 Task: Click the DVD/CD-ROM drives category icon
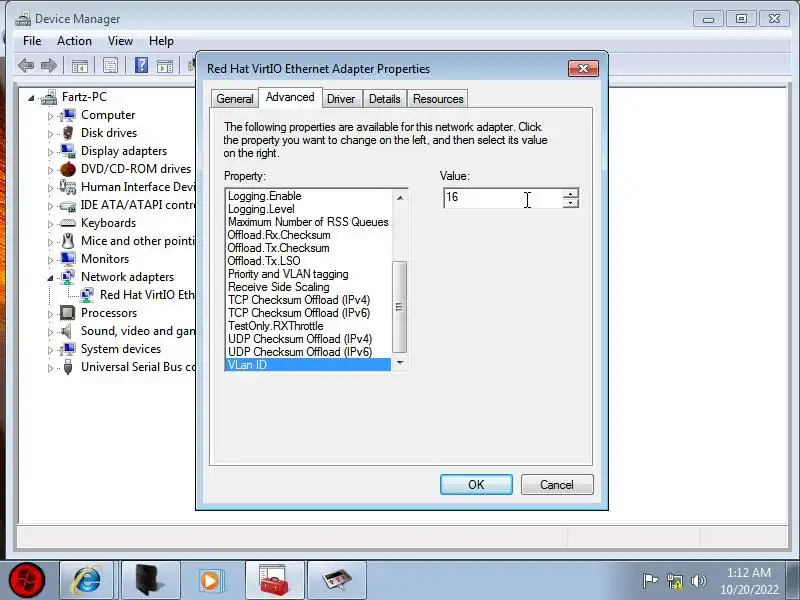67,169
